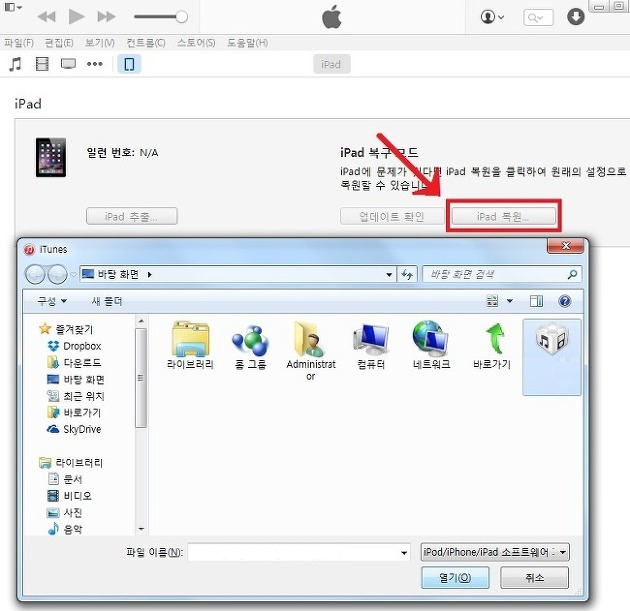This screenshot has width=630, height=611.
Task: Open the recent locations arrow beside nav buttons
Action: [74, 275]
